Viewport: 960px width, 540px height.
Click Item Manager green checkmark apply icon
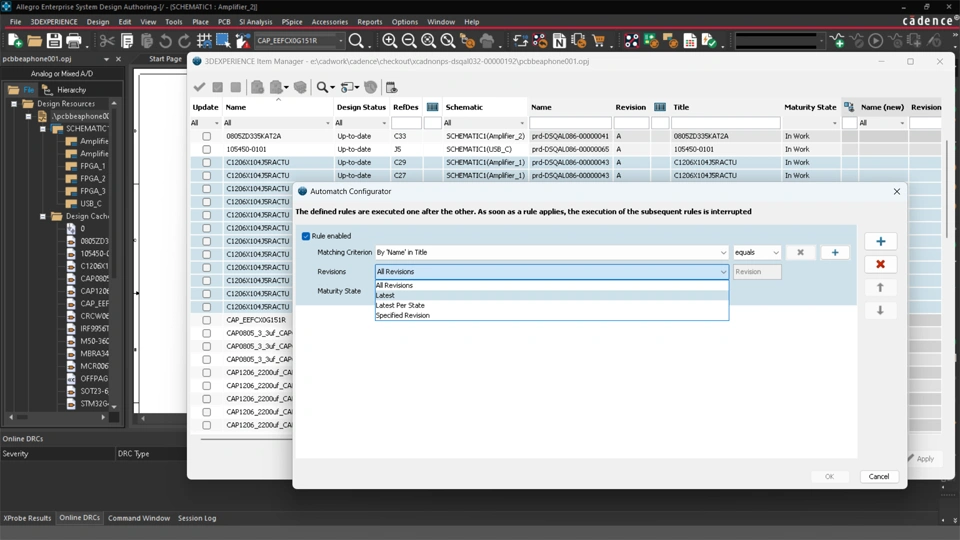pyautogui.click(x=199, y=87)
